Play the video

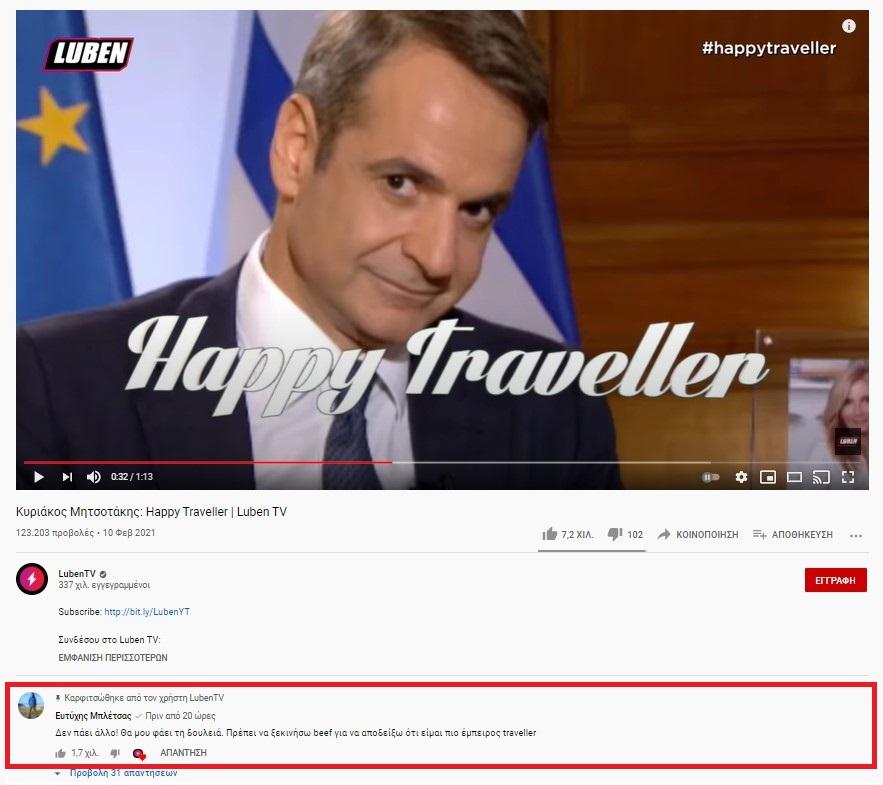pyautogui.click(x=38, y=477)
